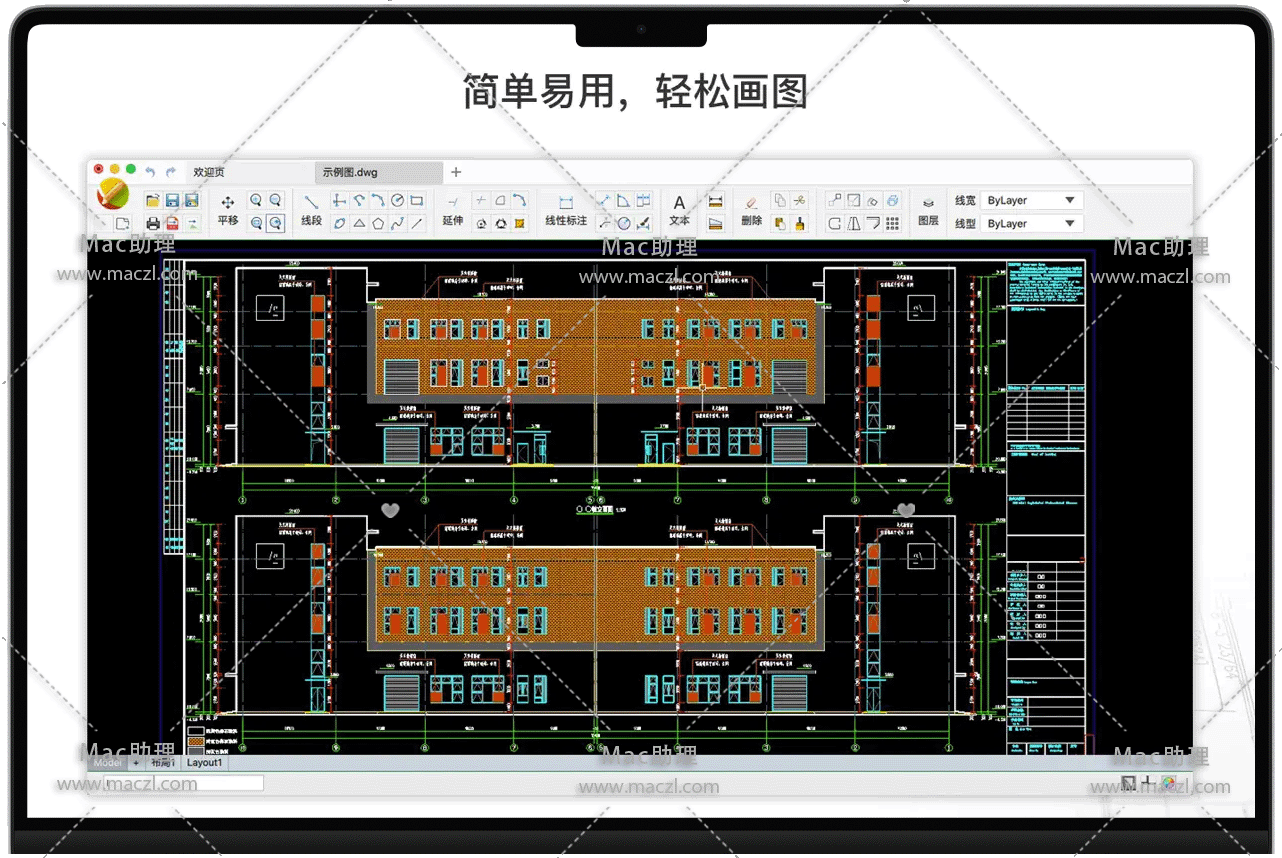Select the triangle drawing tool

359,223
